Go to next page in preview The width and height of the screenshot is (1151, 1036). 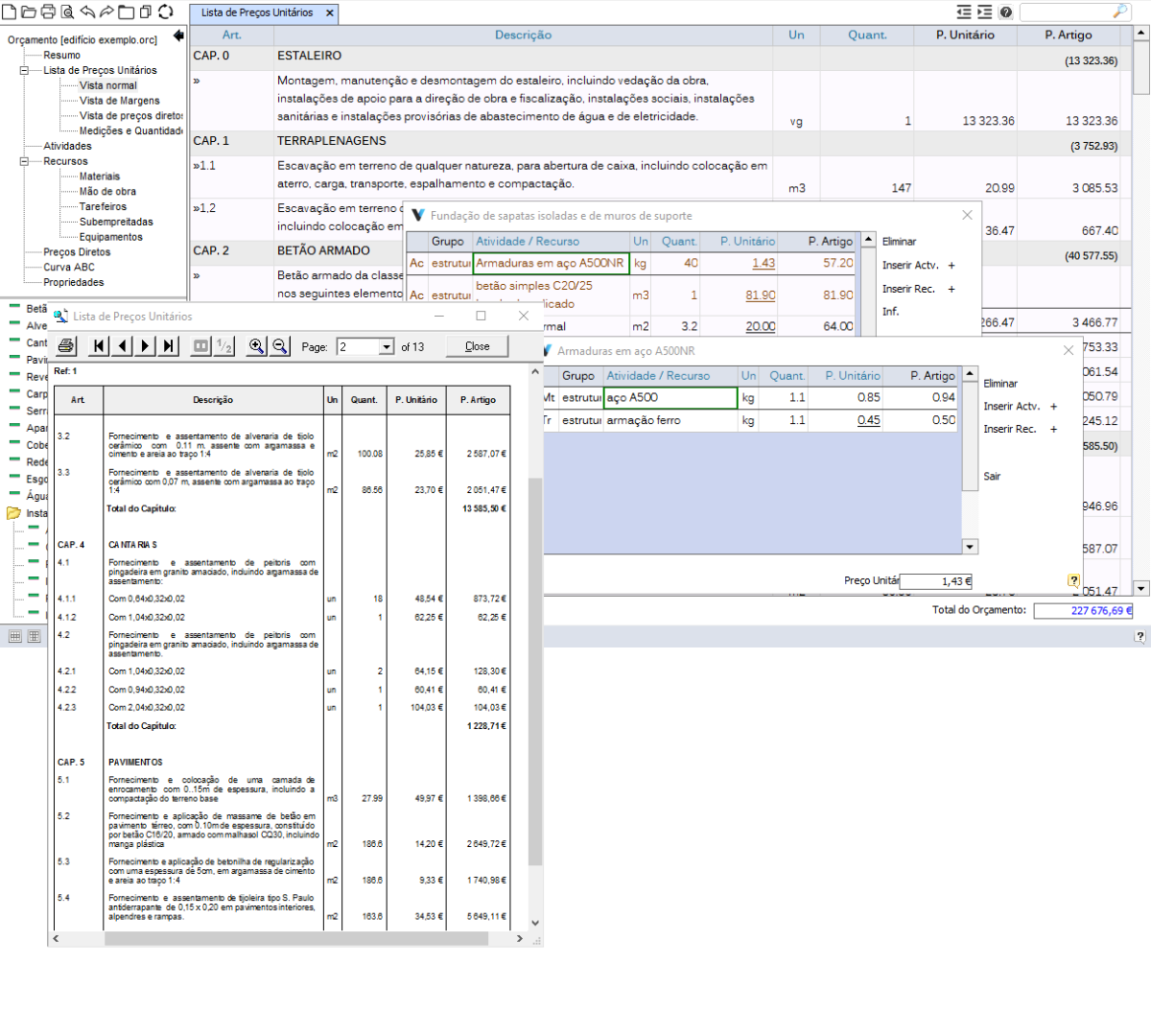[x=146, y=345]
